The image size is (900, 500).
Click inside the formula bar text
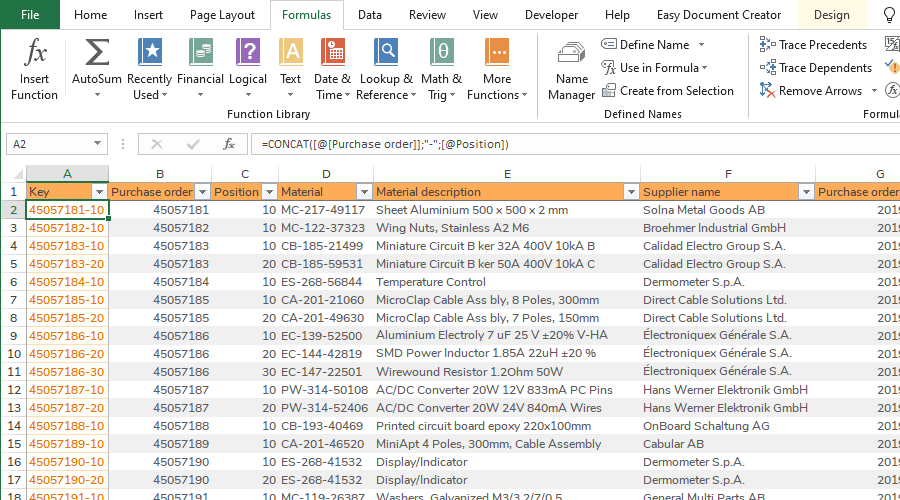click(385, 144)
